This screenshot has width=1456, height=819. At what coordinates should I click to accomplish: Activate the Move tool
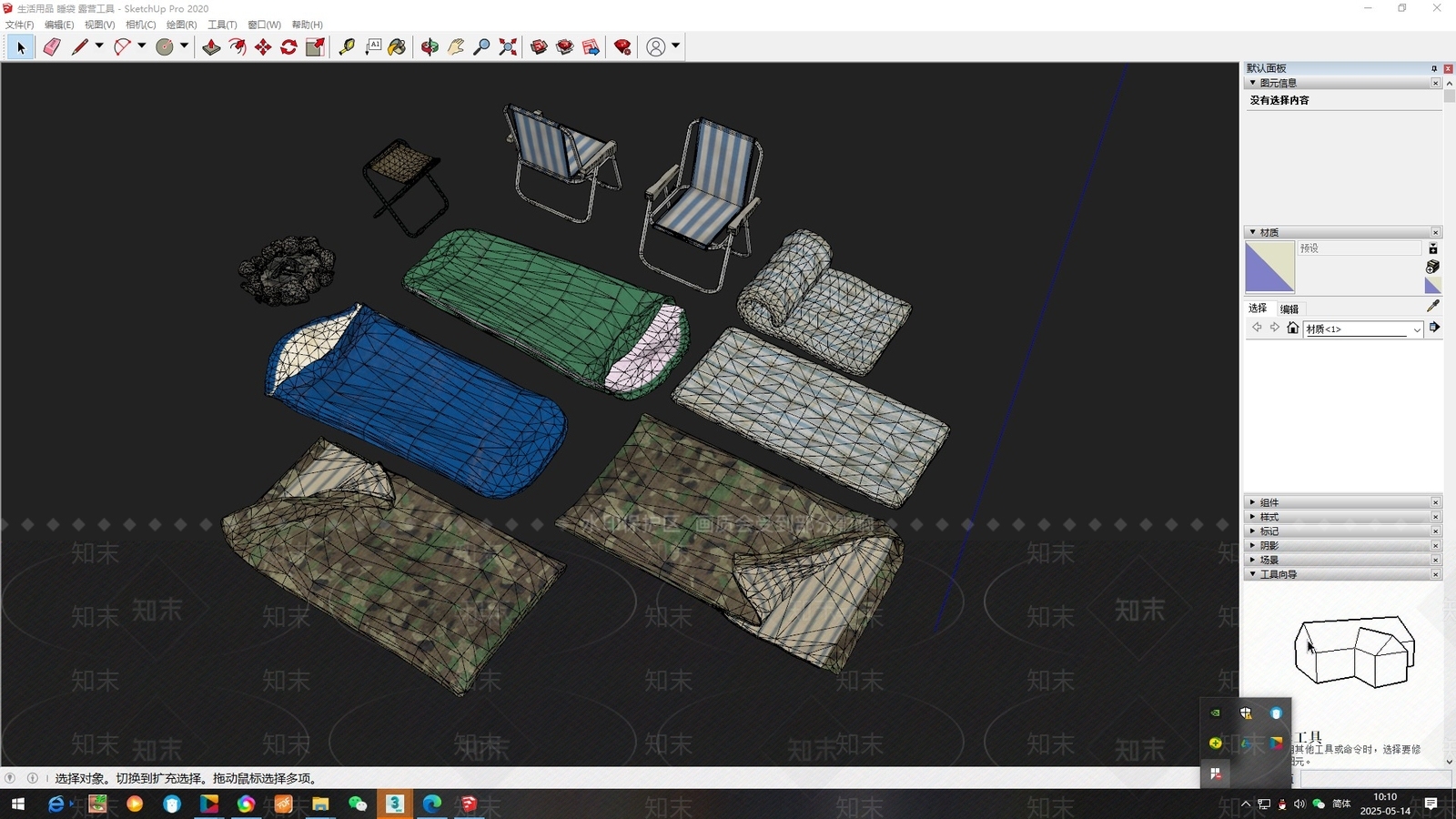click(263, 47)
